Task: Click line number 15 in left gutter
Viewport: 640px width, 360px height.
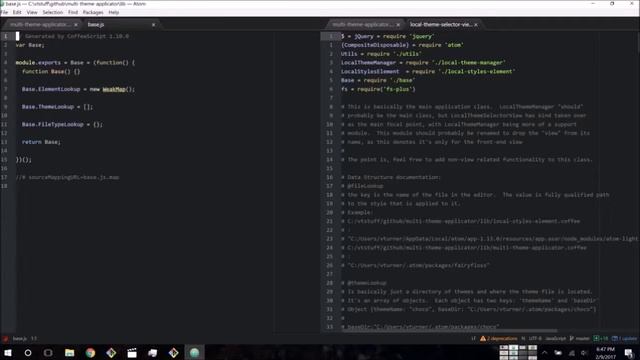Action: 4,160
